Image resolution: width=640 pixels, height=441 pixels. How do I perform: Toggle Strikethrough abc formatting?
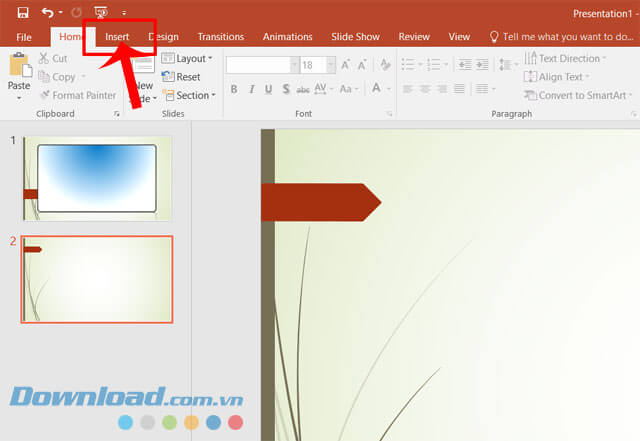tap(303, 89)
